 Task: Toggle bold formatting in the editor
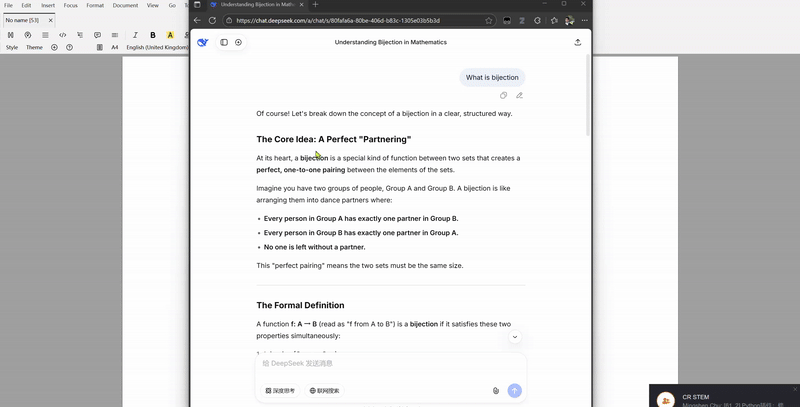pyautogui.click(x=153, y=35)
